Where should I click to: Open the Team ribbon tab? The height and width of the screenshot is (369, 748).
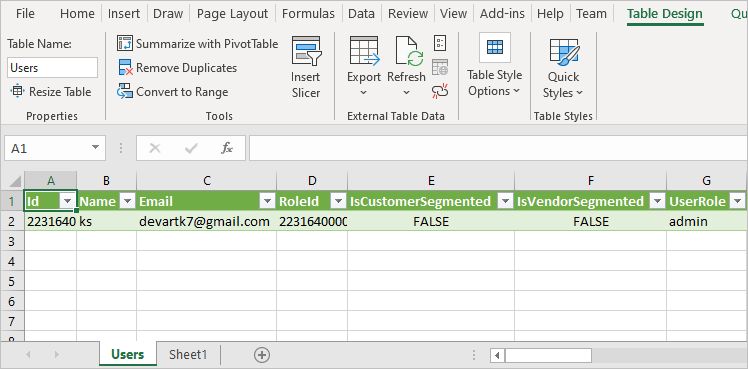pos(591,14)
